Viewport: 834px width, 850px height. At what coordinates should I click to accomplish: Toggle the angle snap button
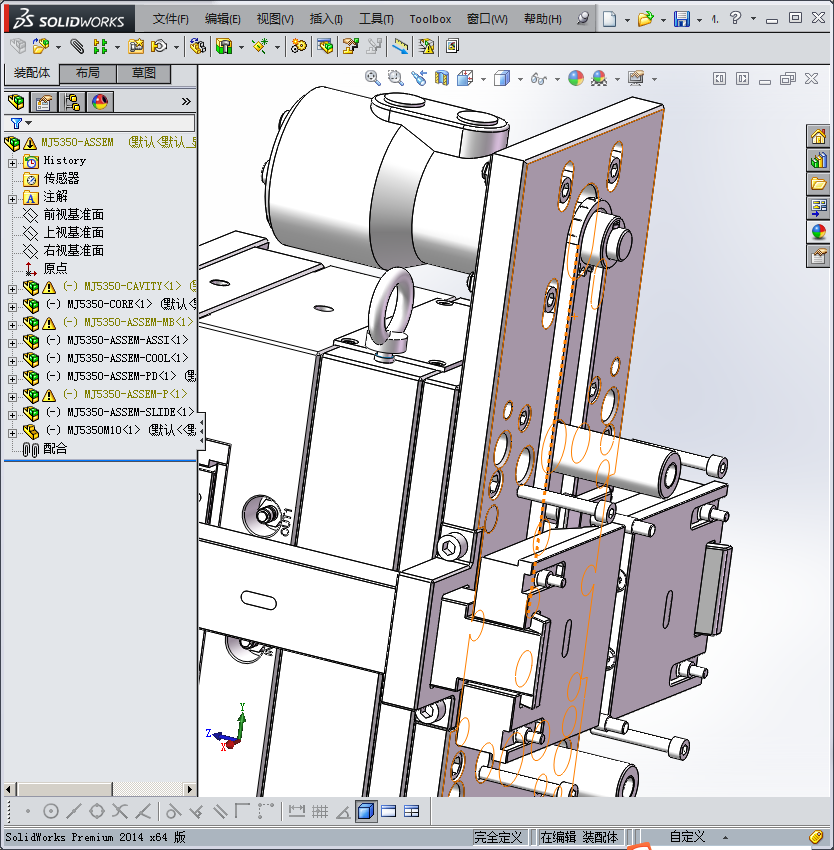pos(343,812)
